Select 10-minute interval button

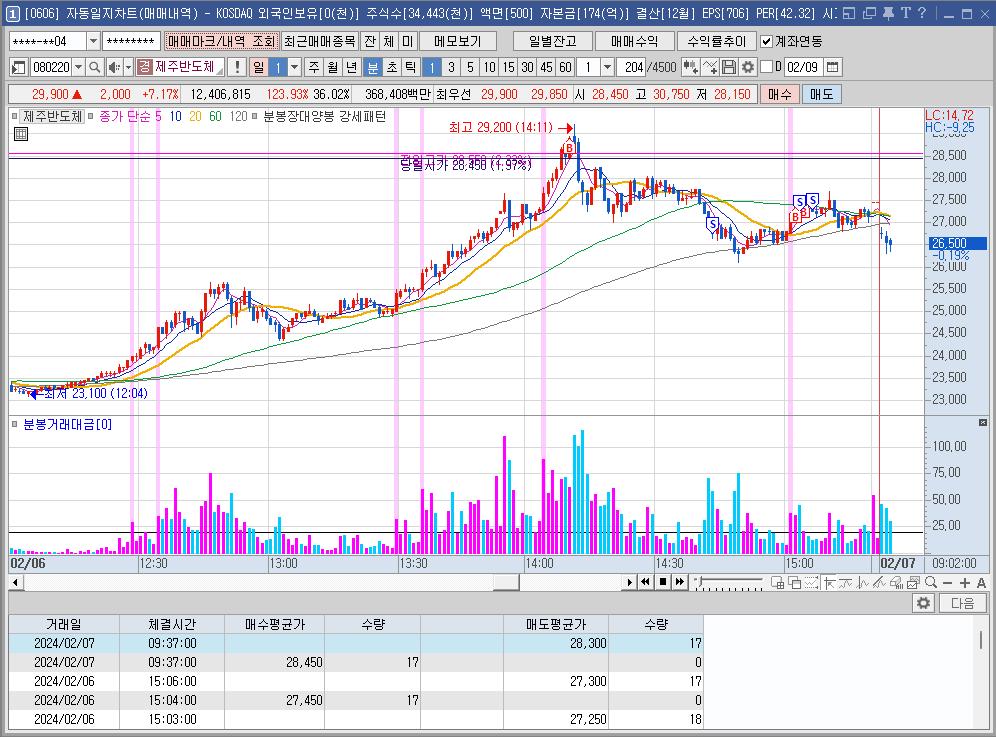point(489,67)
